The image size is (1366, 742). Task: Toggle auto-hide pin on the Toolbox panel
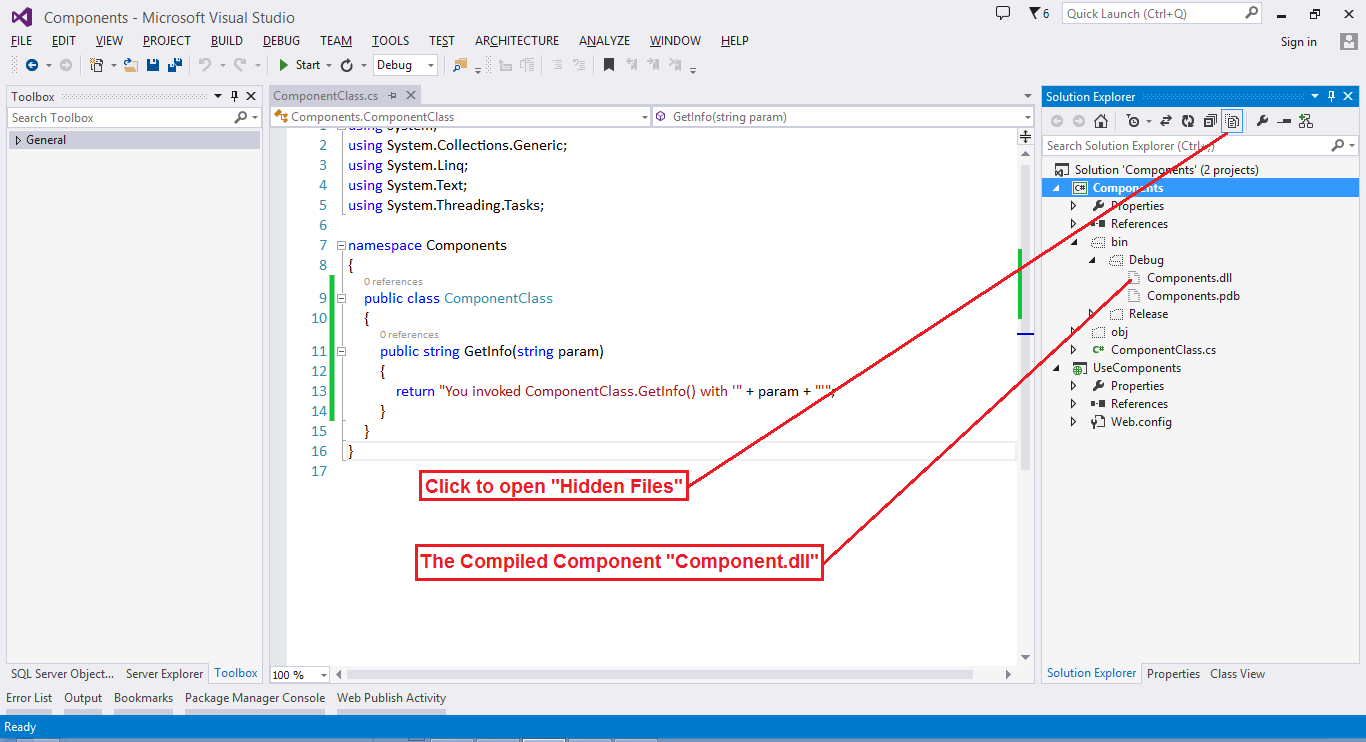(236, 96)
